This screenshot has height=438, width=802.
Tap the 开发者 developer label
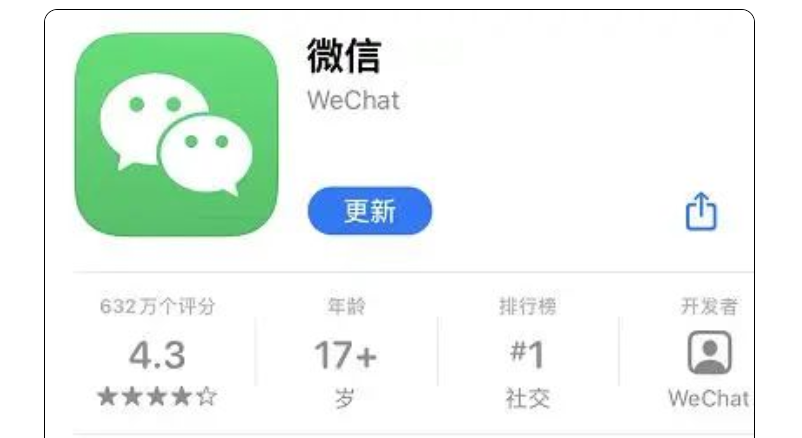[709, 306]
